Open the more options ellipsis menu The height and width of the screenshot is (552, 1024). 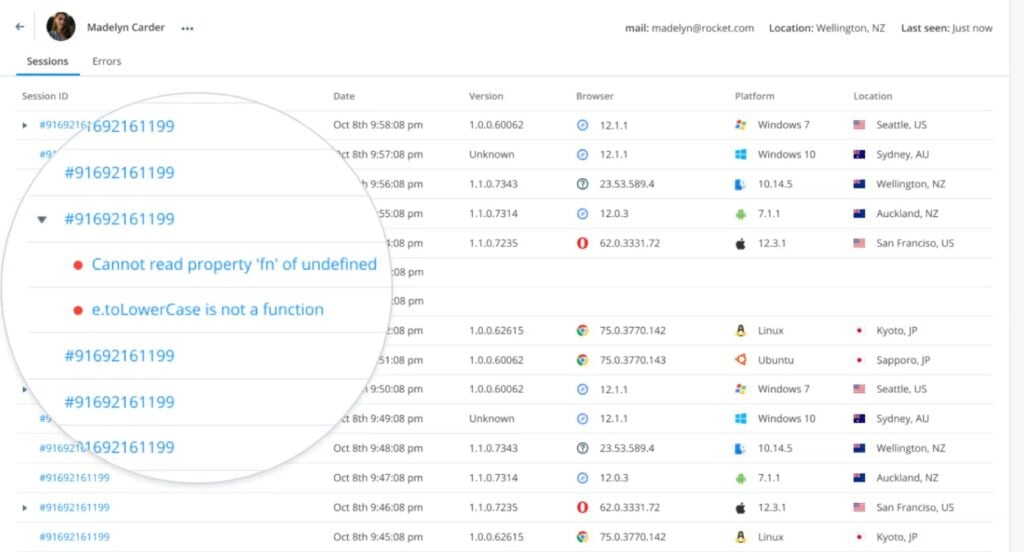pos(187,28)
